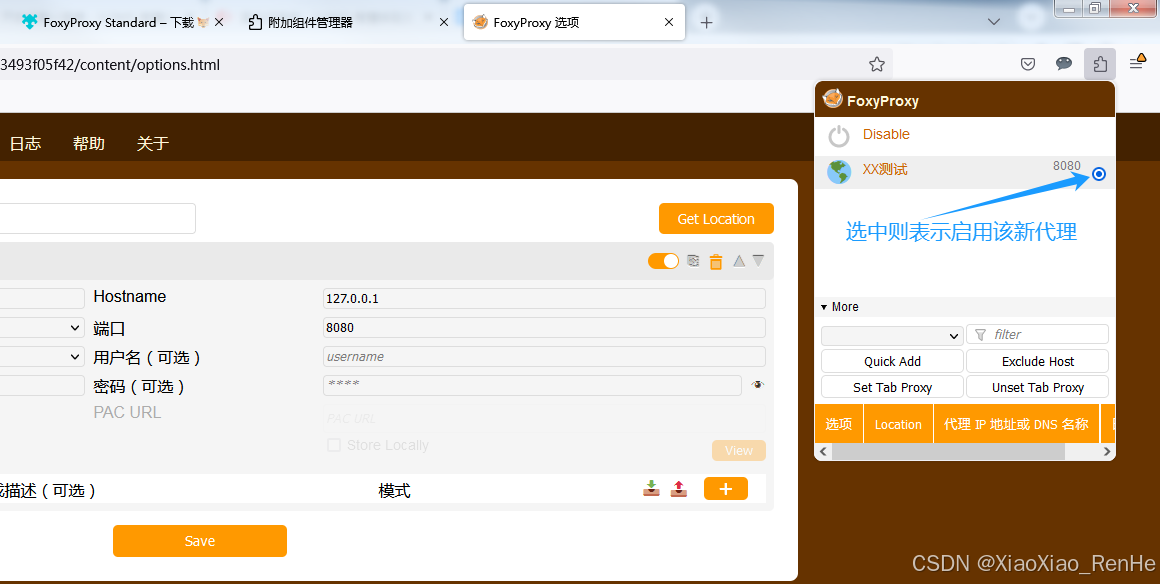Open the dropdown left of 用户名
Viewport: 1160px width, 584px height.
pyautogui.click(x=41, y=357)
